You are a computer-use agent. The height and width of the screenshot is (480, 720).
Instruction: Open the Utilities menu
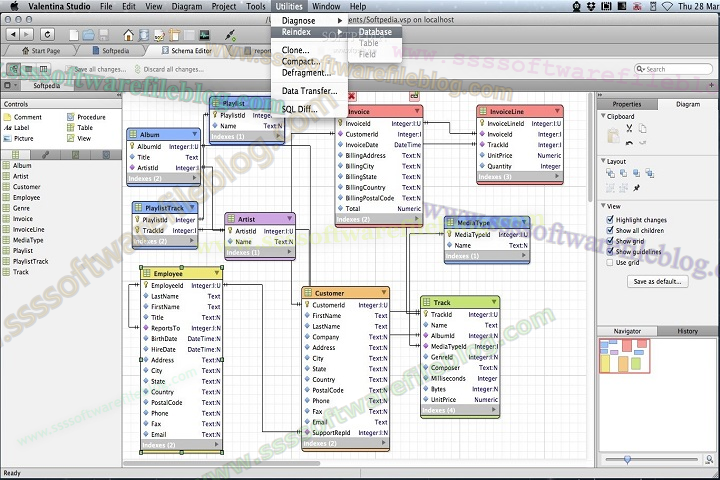289,6
